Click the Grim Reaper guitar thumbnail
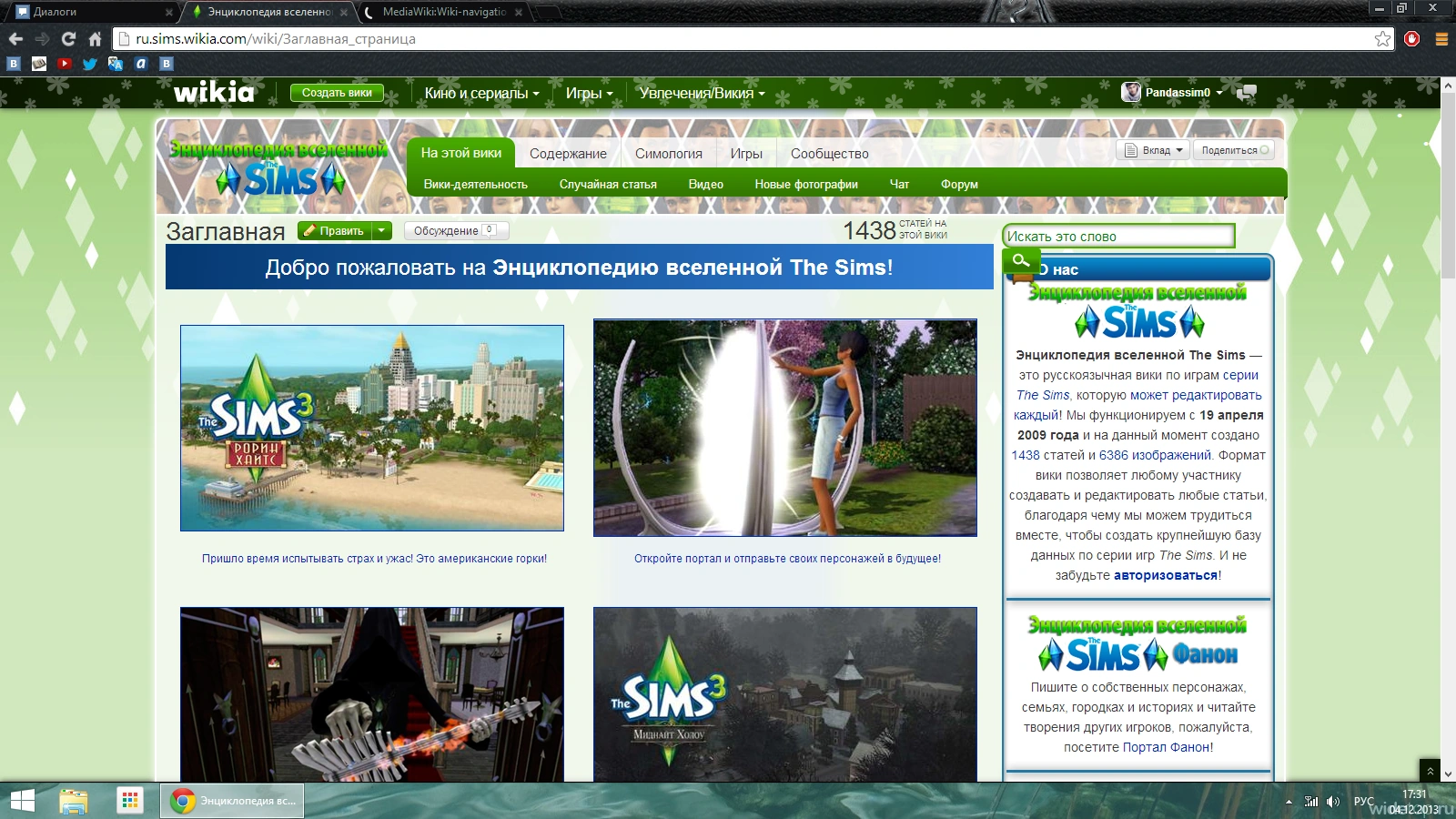Image resolution: width=1456 pixels, height=819 pixels. click(372, 694)
